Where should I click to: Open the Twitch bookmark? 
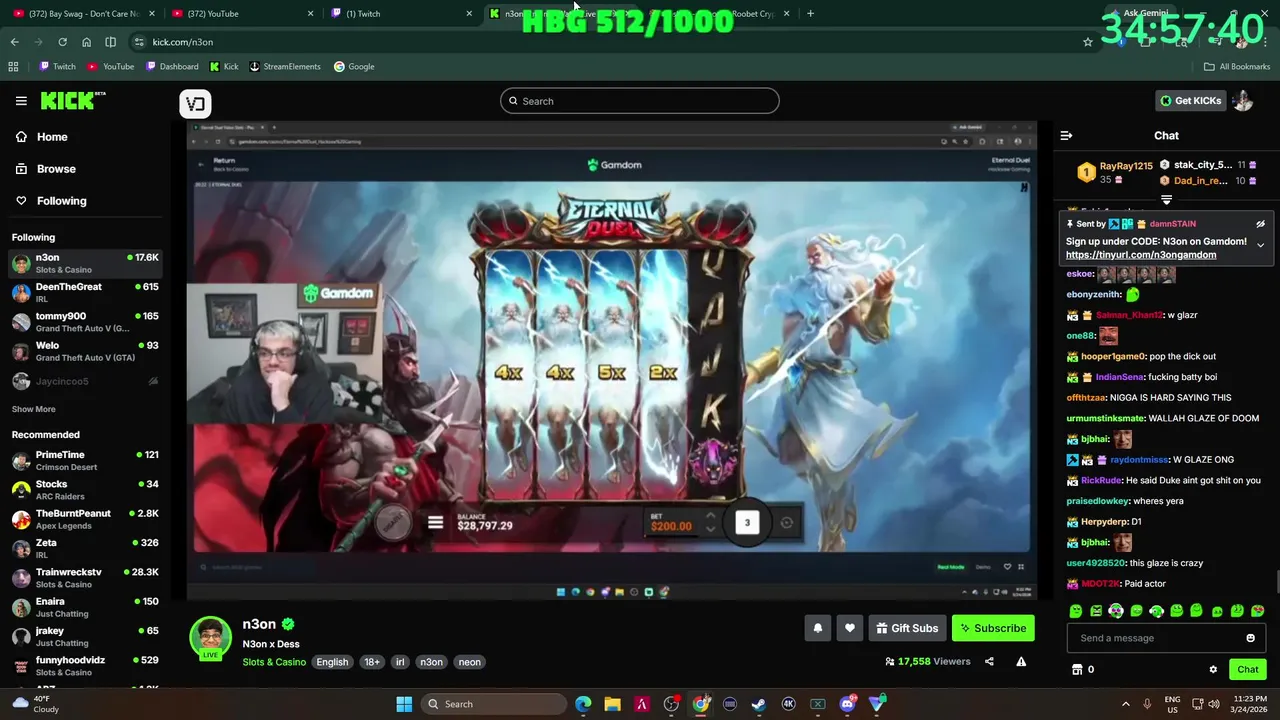pos(57,67)
